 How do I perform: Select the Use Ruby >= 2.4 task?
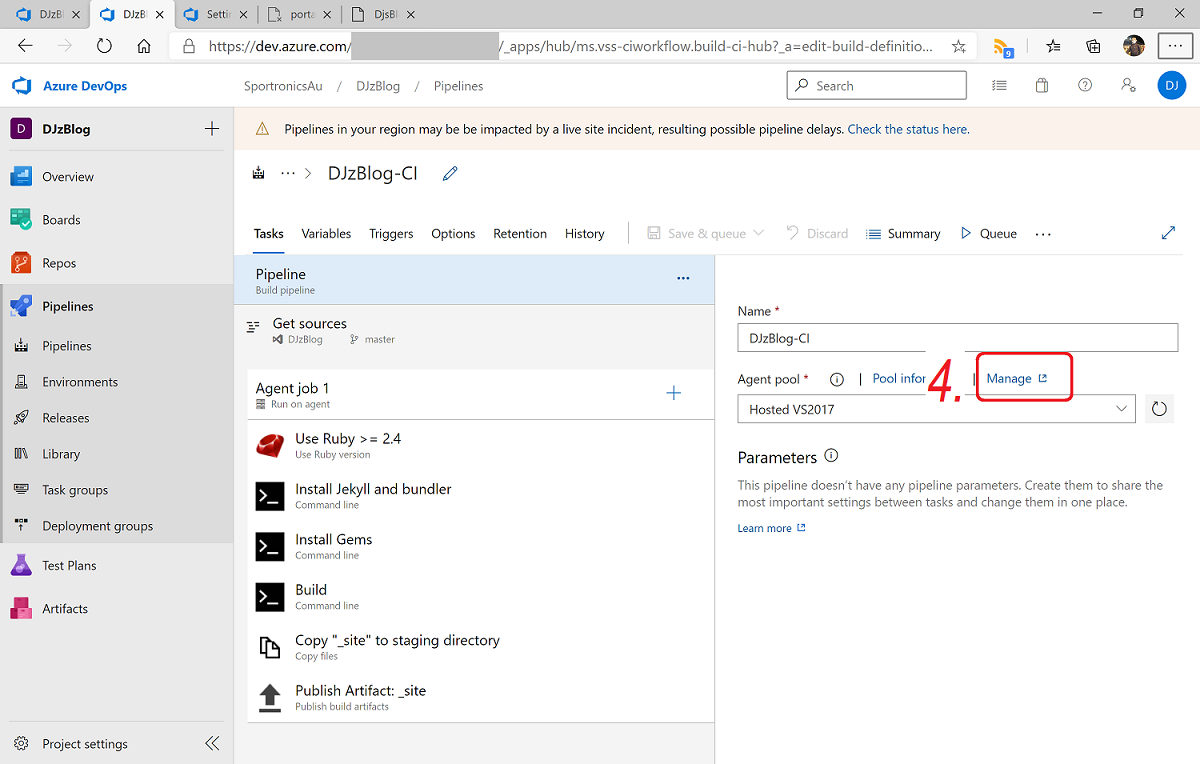point(481,445)
